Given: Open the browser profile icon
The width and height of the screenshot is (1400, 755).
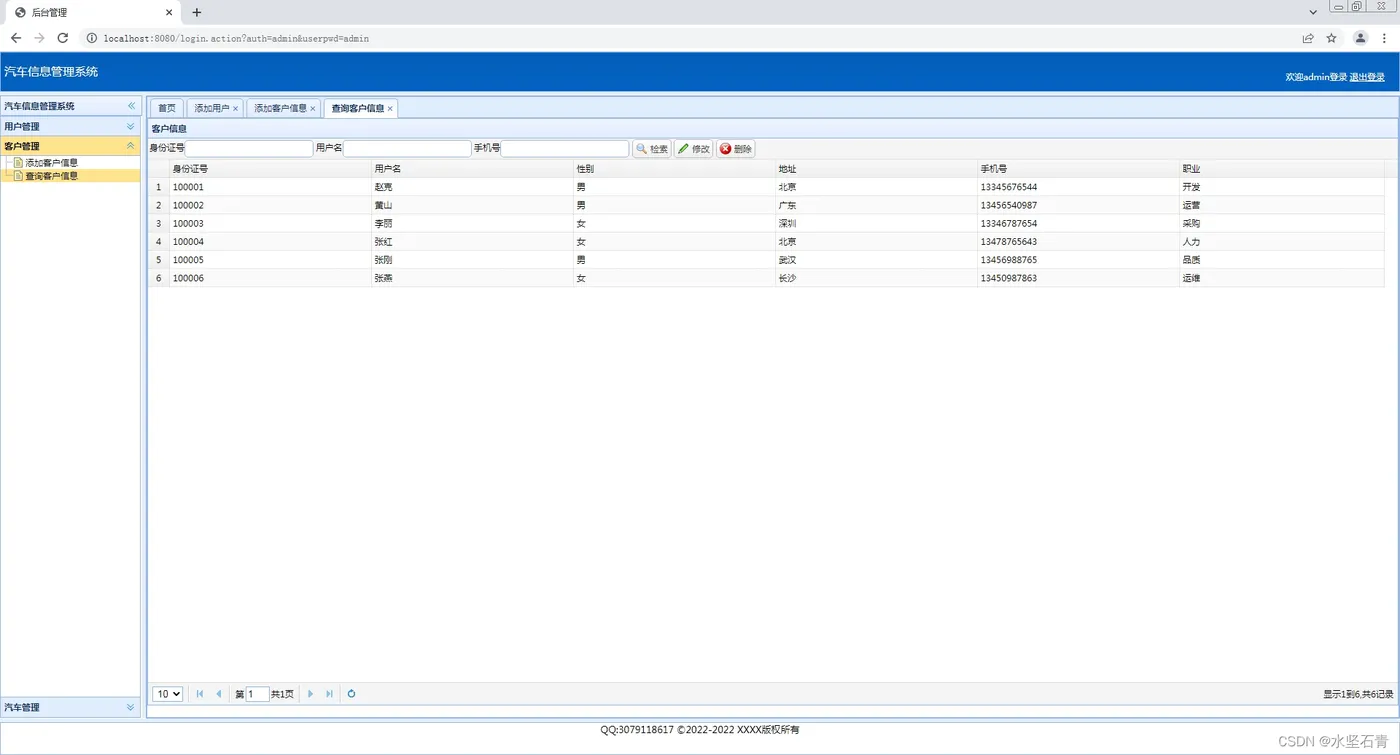Looking at the screenshot, I should 1360,38.
